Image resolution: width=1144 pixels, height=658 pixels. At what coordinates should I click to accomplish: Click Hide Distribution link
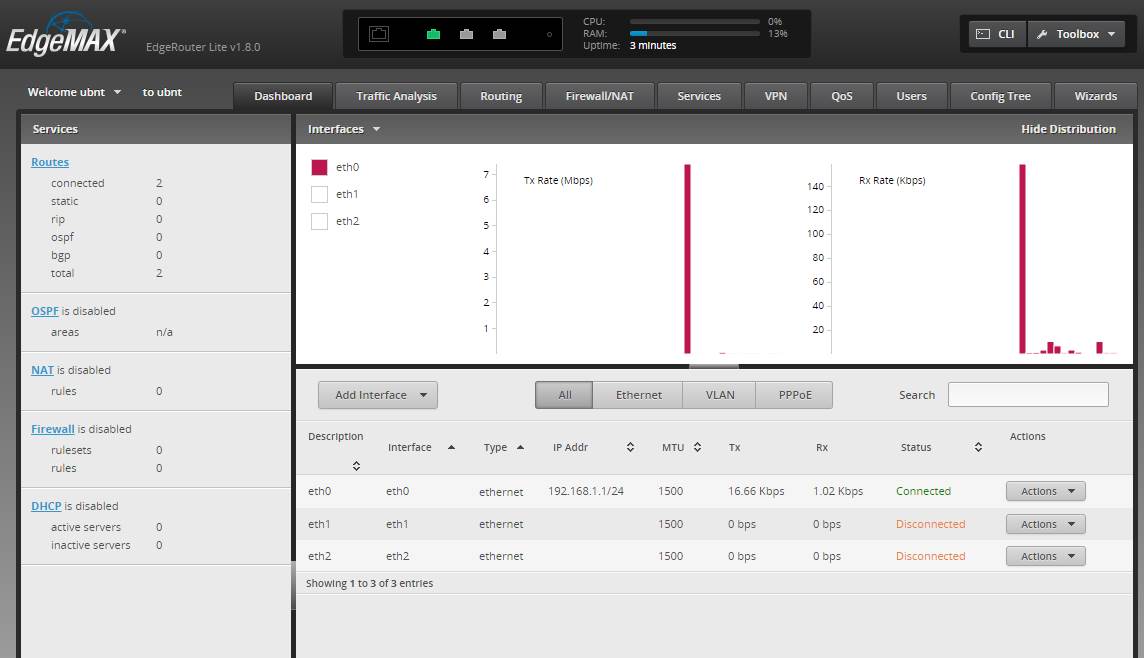tap(1068, 129)
